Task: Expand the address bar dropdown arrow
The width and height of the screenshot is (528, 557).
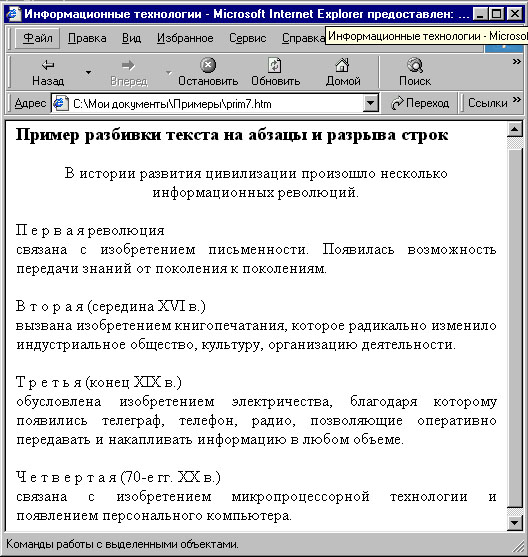Action: point(371,103)
